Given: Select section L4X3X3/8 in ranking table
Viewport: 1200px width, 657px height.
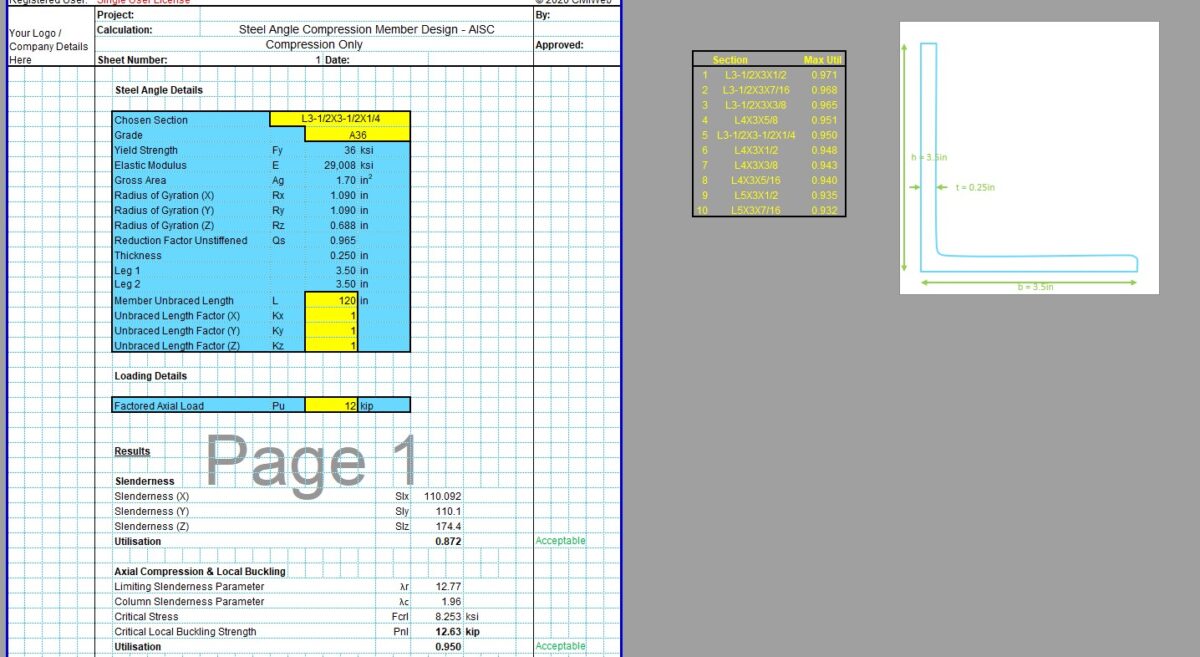Looking at the screenshot, I should [x=756, y=165].
